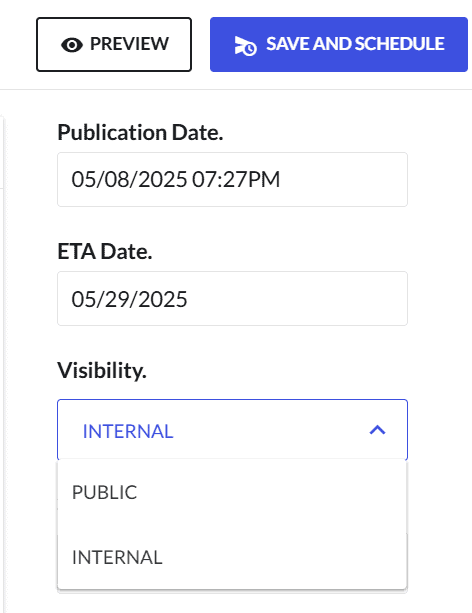Choose INTERNAL from the dropdown list
Image resolution: width=472 pixels, height=613 pixels.
[x=232, y=557]
